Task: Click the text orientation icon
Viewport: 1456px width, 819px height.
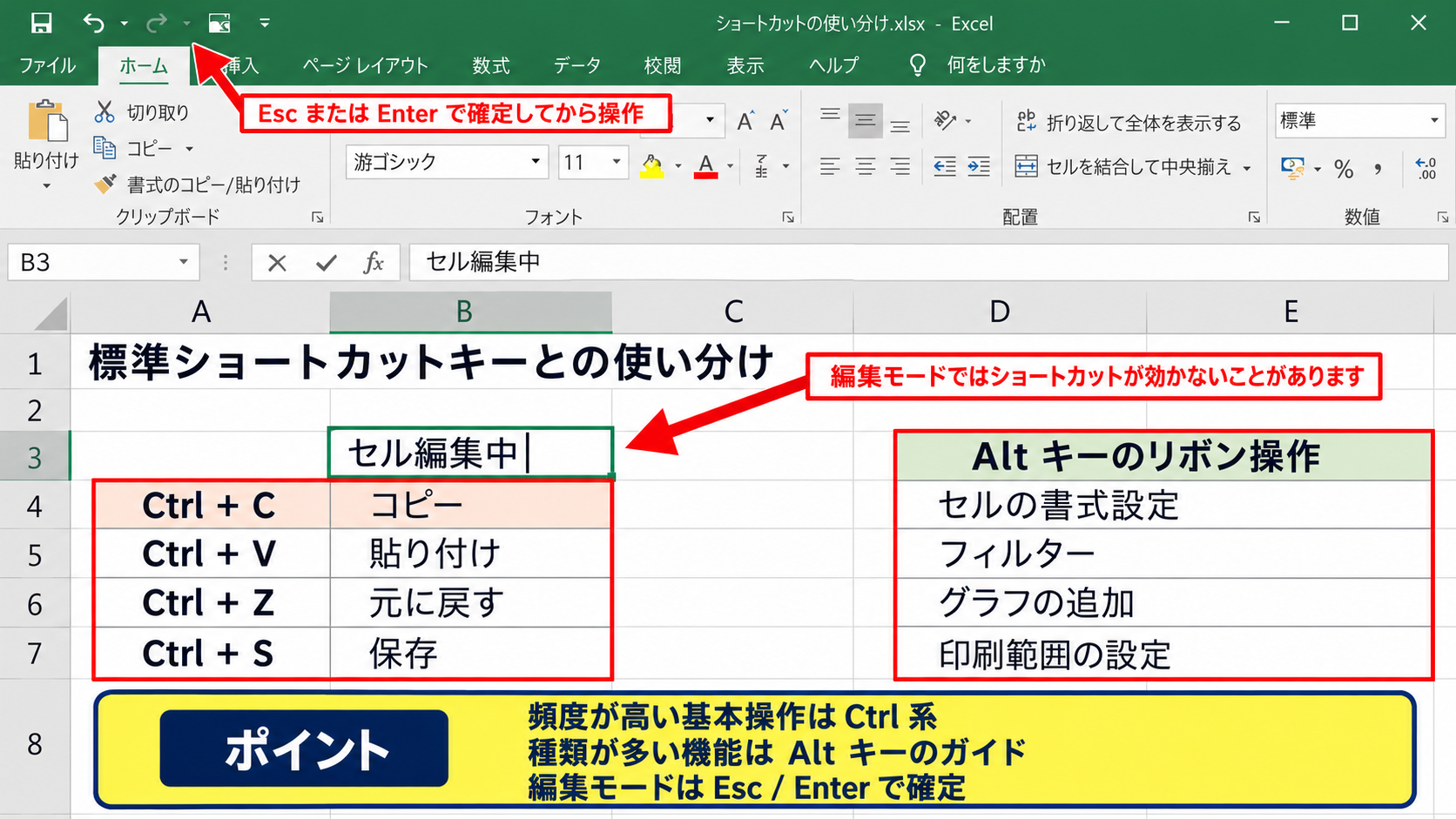Action: pos(946,120)
